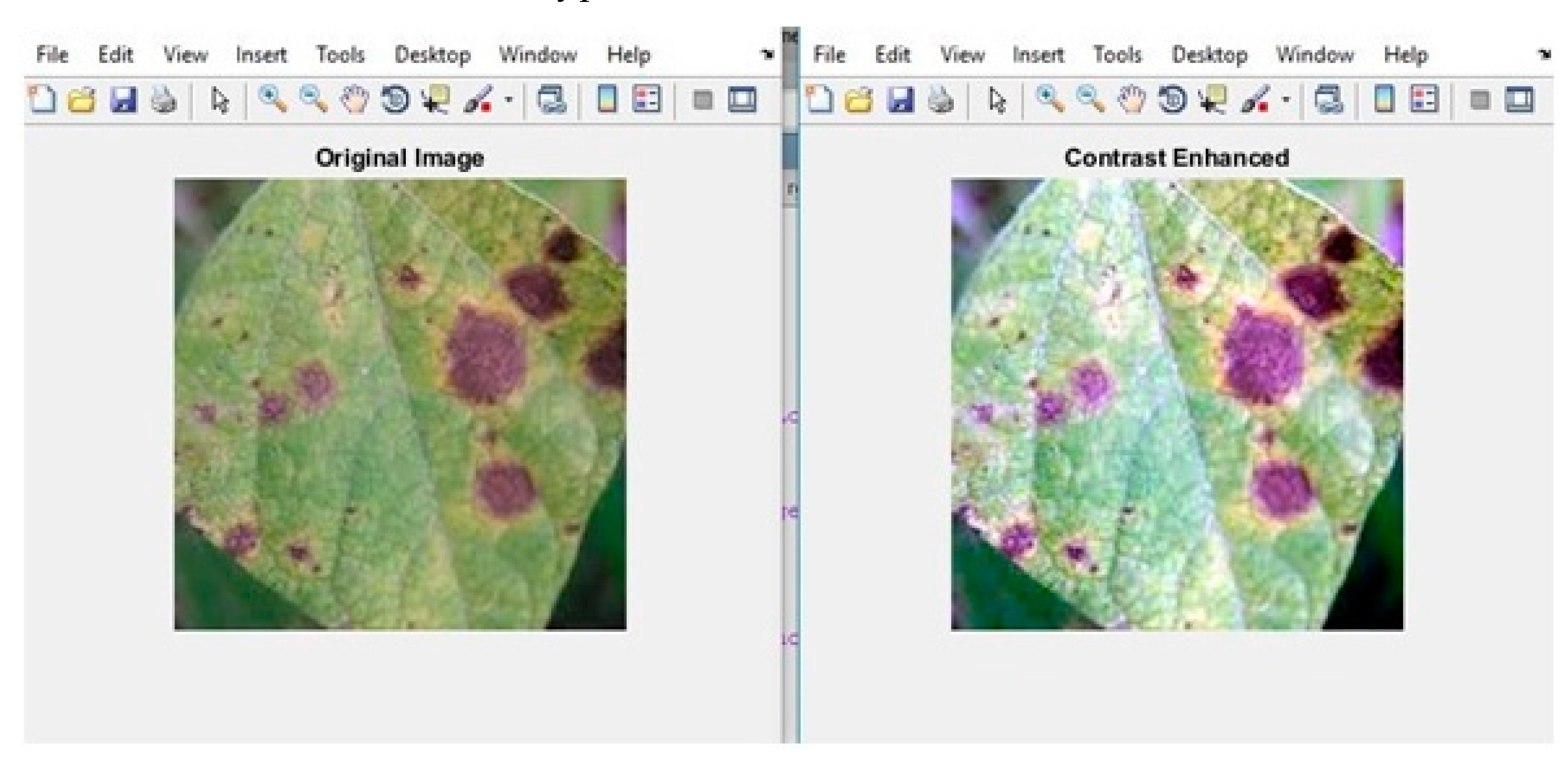
Task: Open file icon in left figure toolbar
Action: [82, 99]
